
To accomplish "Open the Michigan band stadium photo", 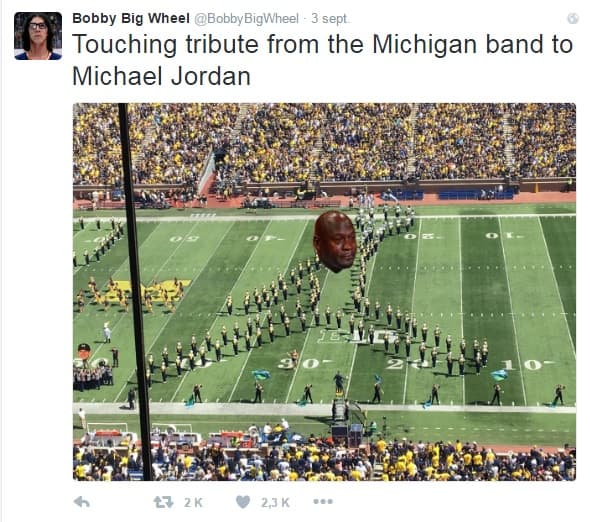I will tap(324, 292).
